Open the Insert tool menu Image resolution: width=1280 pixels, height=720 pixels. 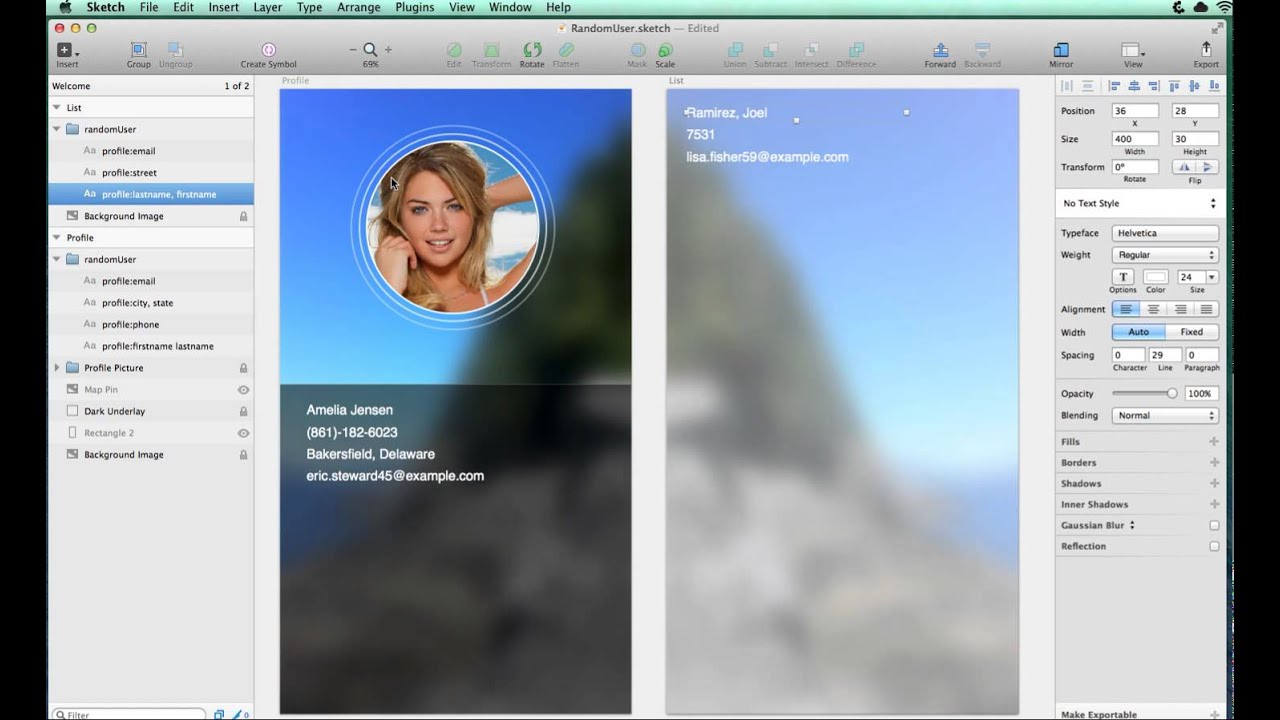67,50
